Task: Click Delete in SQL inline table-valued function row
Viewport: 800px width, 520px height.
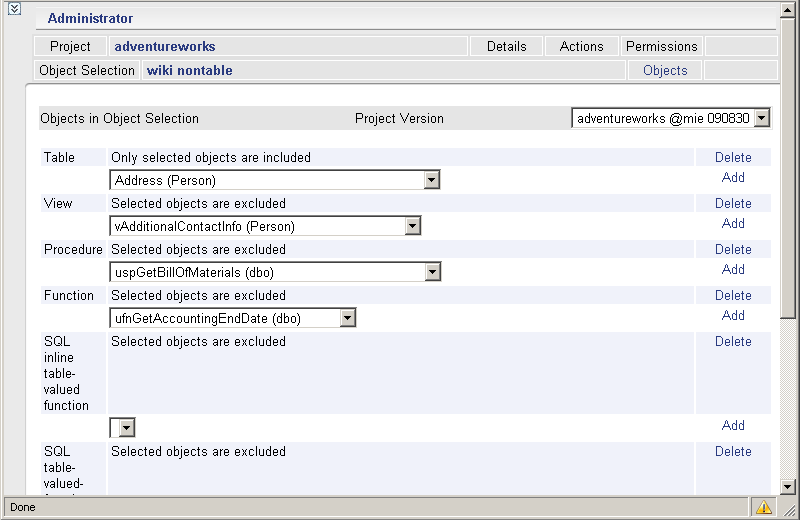Action: (733, 341)
